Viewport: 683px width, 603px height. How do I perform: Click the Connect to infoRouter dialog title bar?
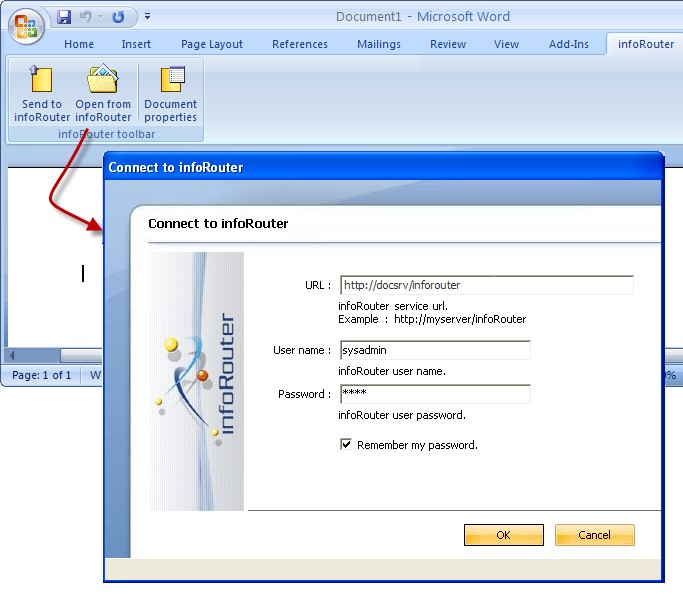383,167
